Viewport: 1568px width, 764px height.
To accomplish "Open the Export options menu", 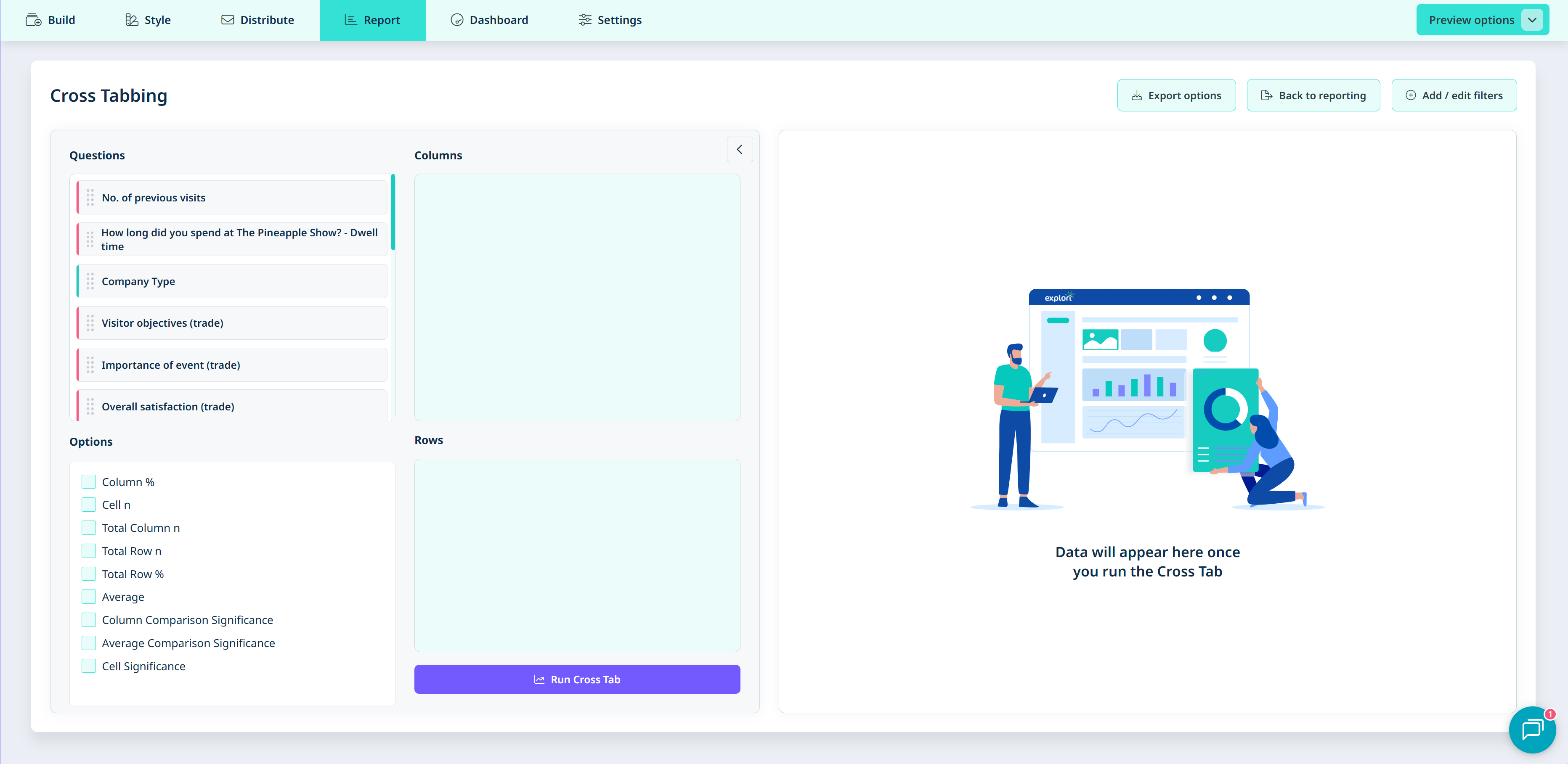I will coord(1176,95).
